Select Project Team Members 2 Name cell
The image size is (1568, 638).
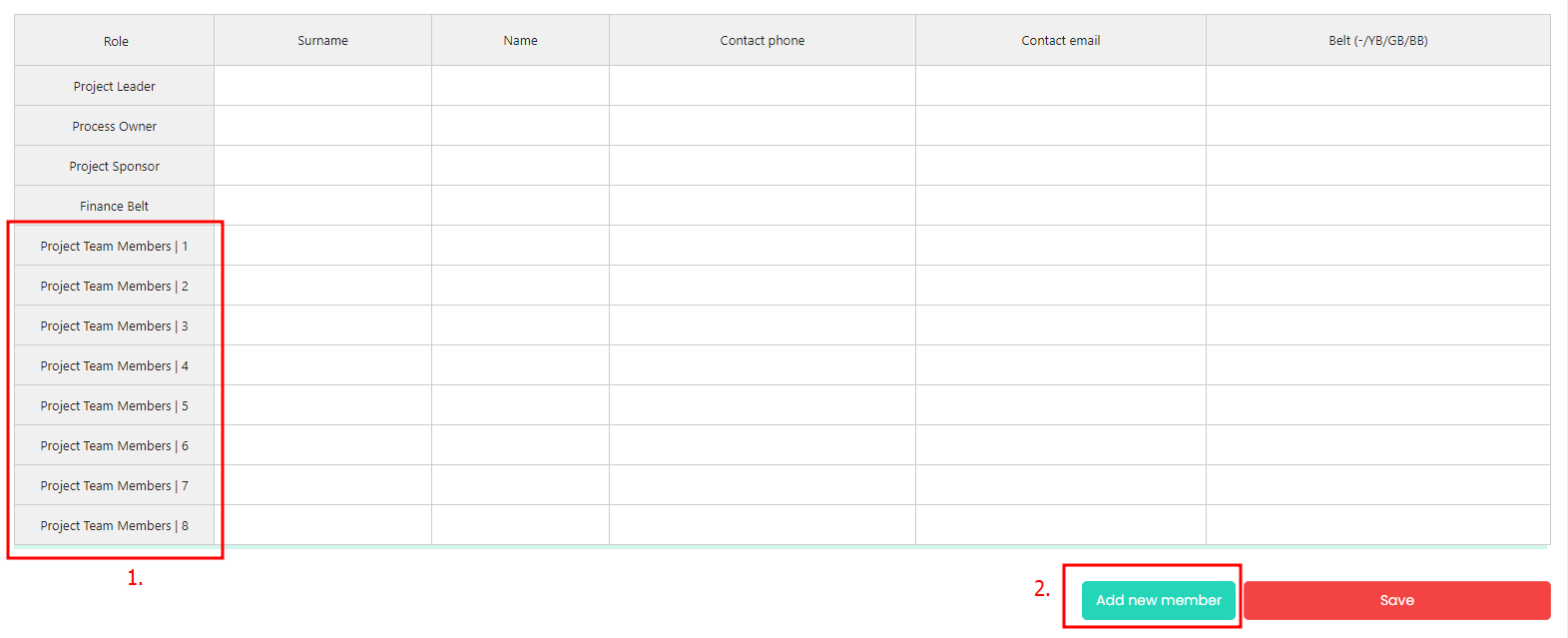520,286
